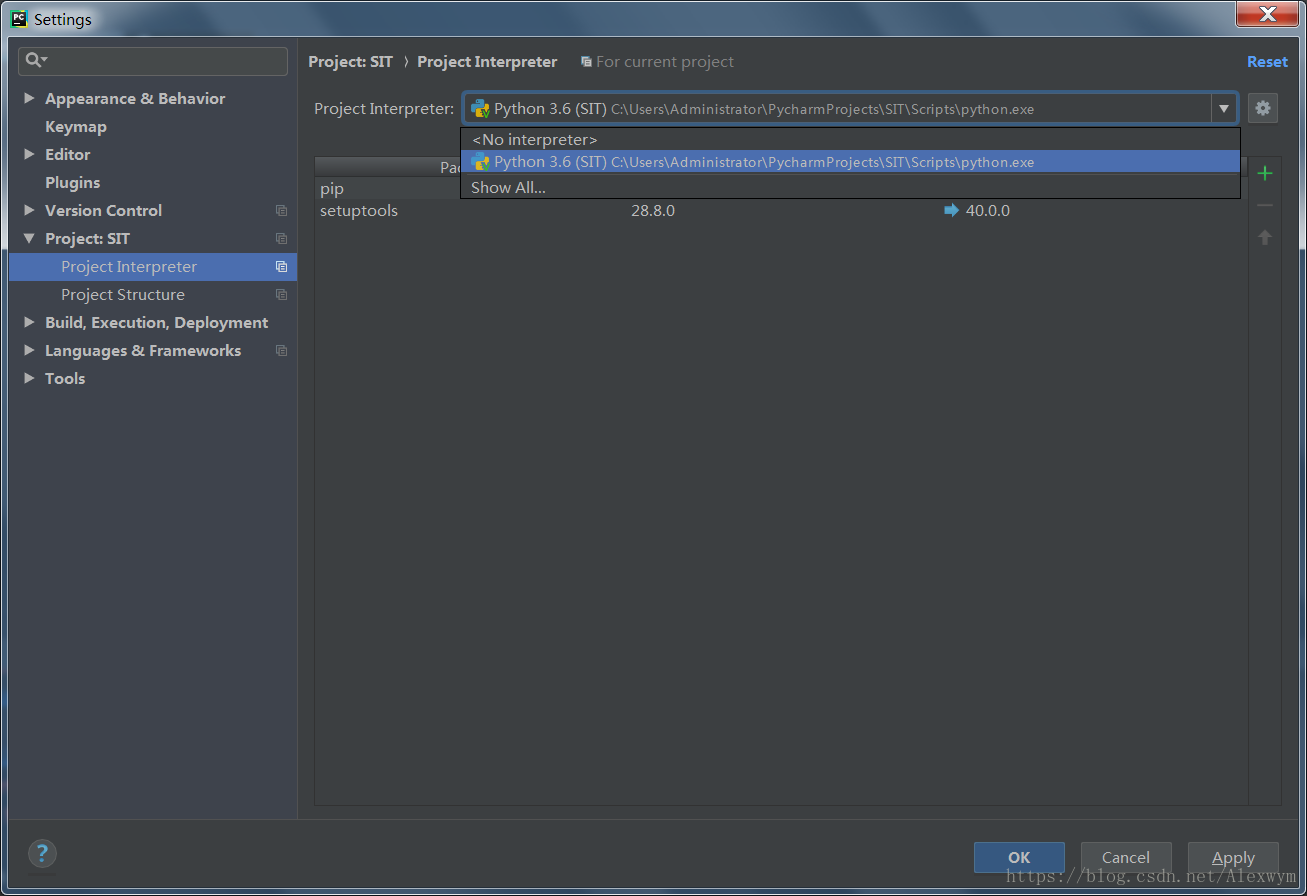Open the Plugins settings page
This screenshot has width=1307, height=896.
click(73, 183)
